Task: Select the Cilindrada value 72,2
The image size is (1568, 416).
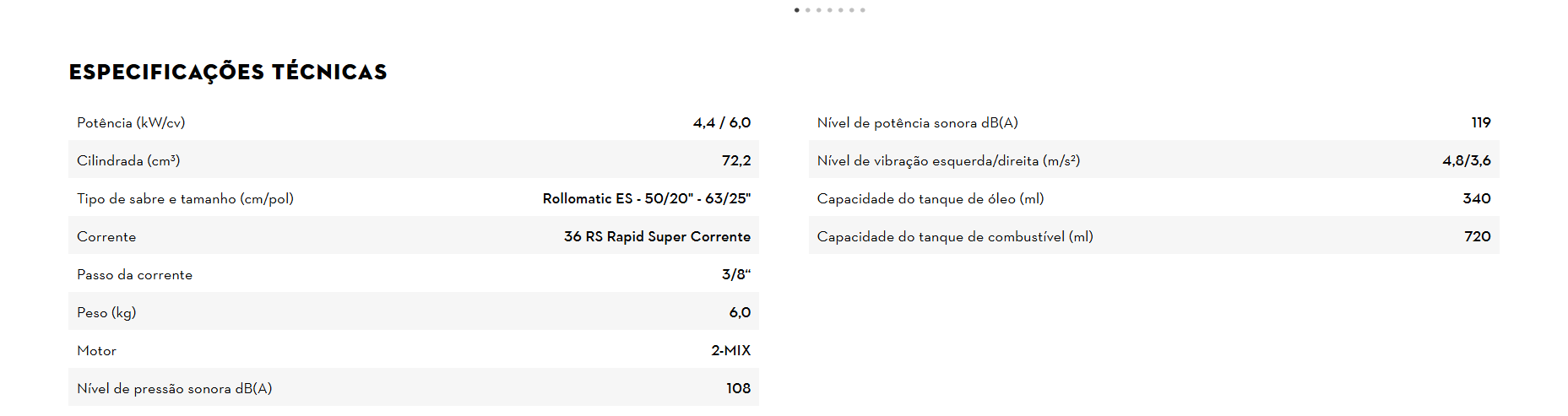Action: coord(736,160)
